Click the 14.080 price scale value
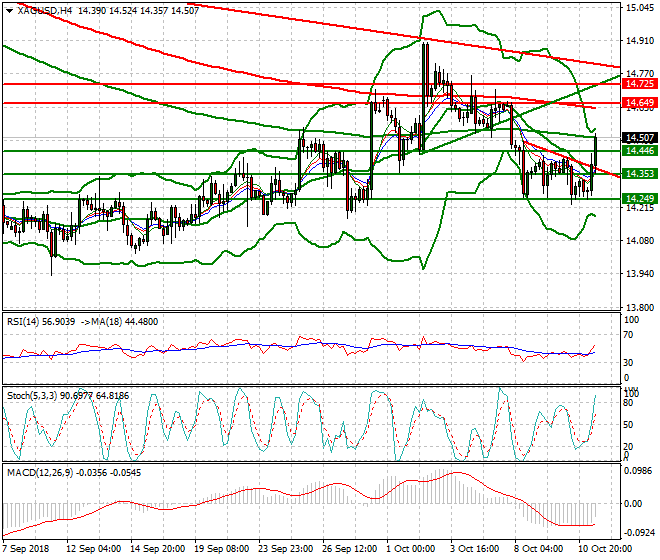660x560 pixels. 640,241
